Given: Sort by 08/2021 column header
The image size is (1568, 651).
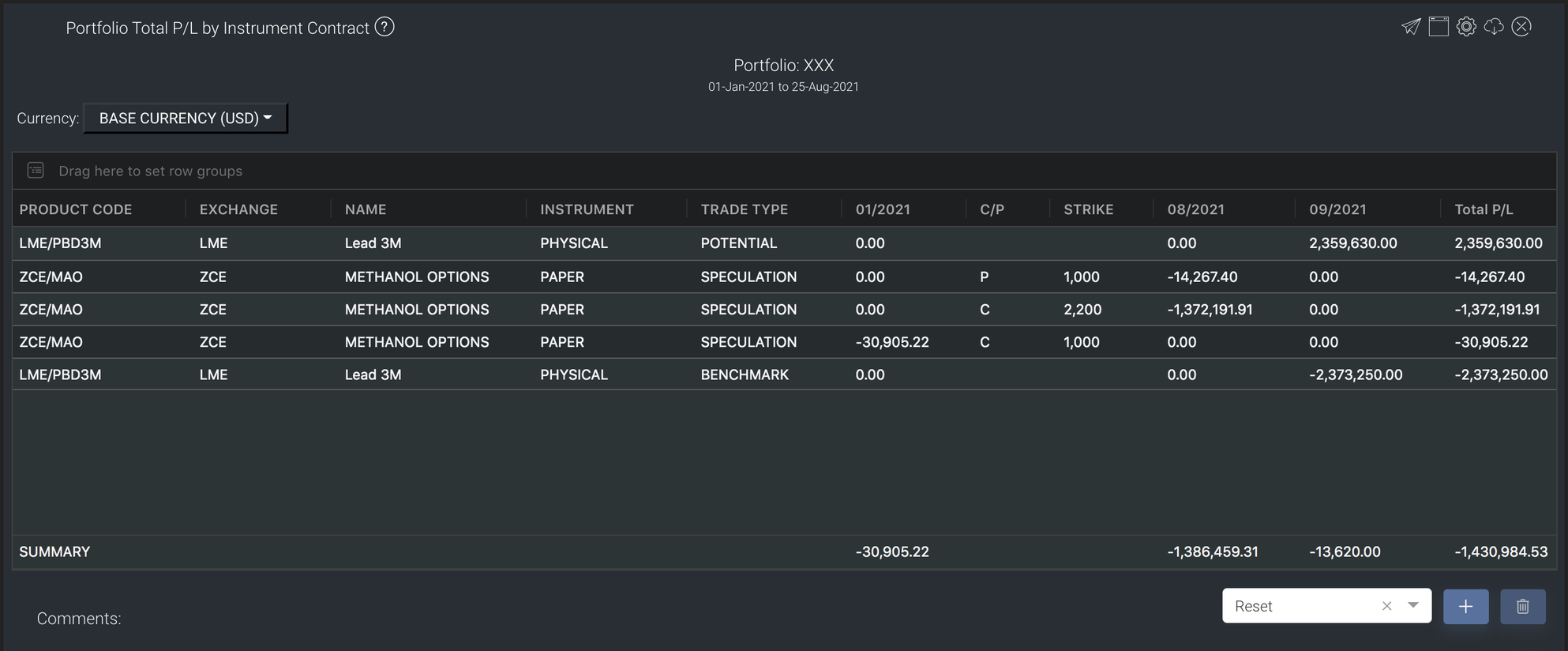Looking at the screenshot, I should pos(1195,209).
